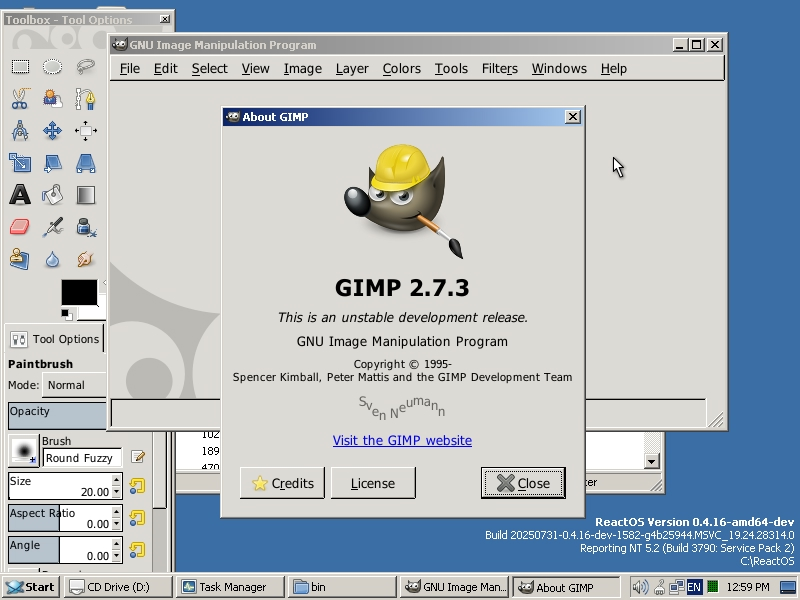The width and height of the screenshot is (800, 600).
Task: Select the Move tool
Action: click(x=51, y=128)
